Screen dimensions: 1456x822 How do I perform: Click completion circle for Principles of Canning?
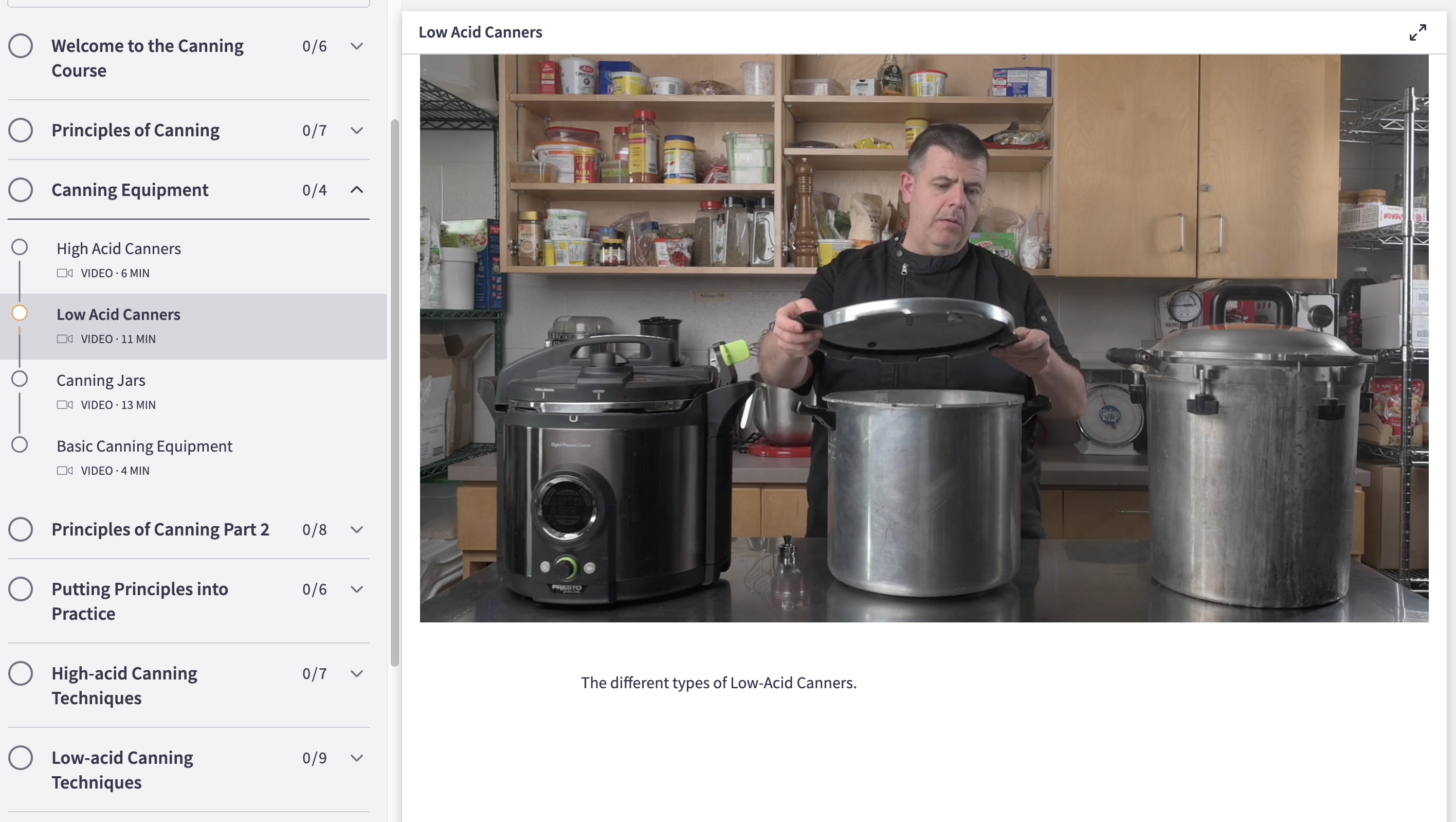click(21, 130)
